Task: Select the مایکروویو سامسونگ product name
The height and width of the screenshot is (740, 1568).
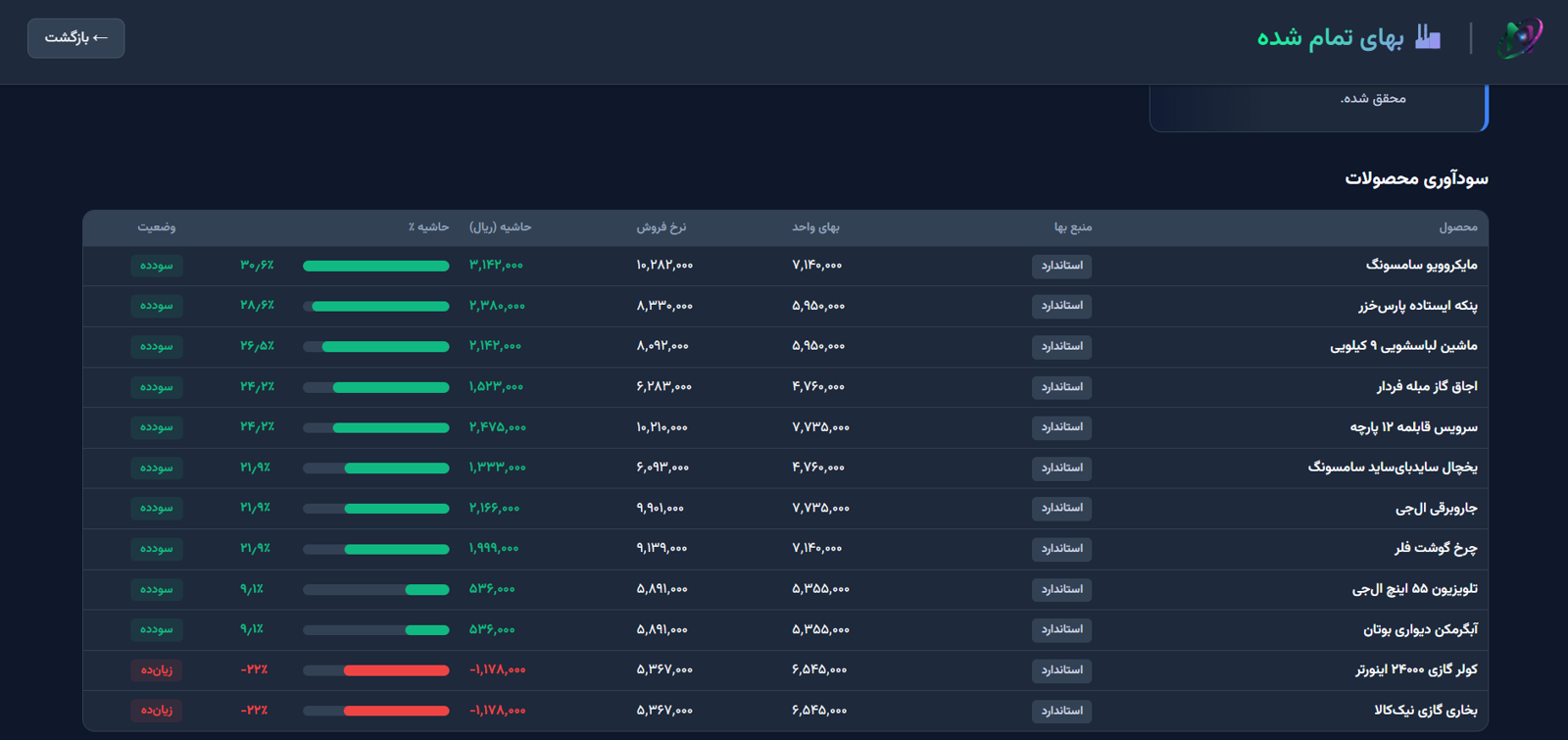Action: (1422, 266)
